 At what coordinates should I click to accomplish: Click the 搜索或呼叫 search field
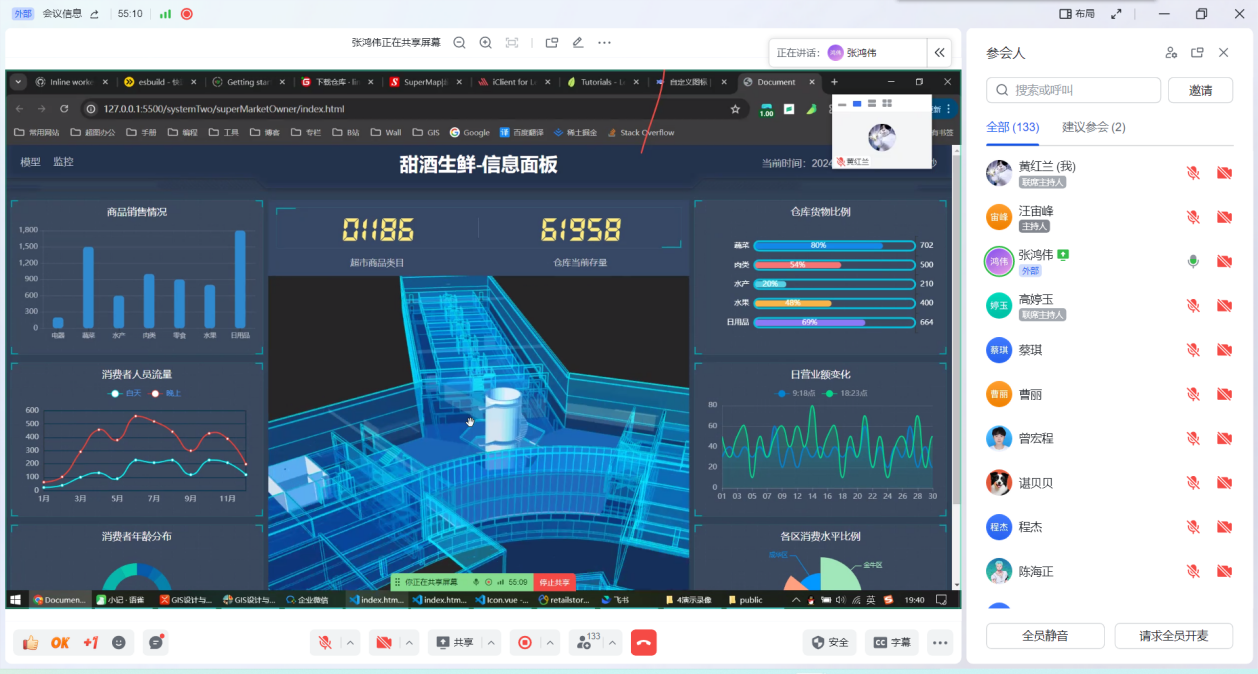(1073, 90)
